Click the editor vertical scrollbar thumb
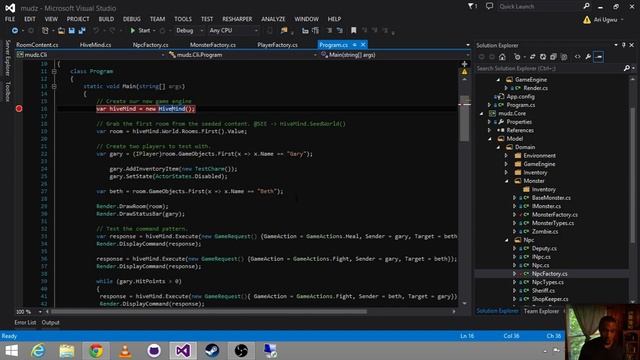 tap(464, 118)
